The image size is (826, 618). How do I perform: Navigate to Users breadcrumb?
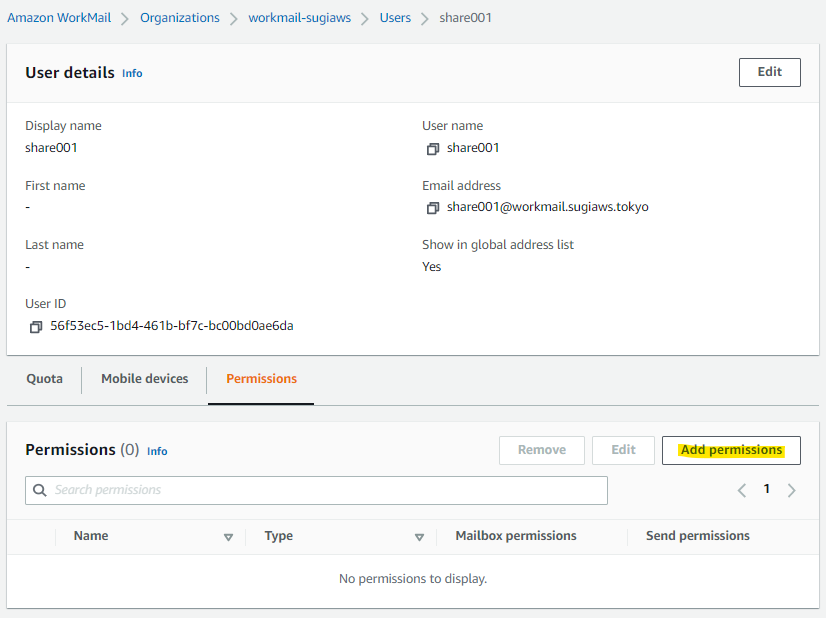395,18
